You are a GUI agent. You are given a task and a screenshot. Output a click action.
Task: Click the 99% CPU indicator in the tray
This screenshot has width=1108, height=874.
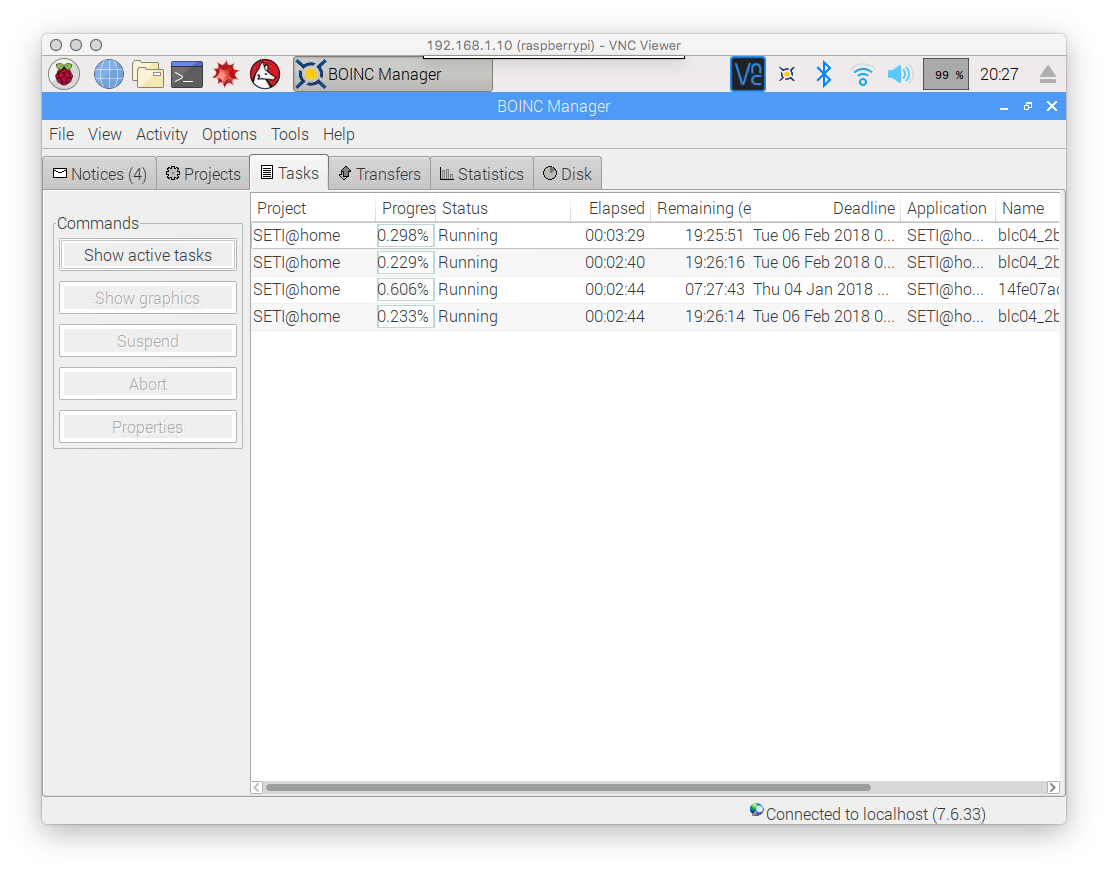pyautogui.click(x=945, y=73)
